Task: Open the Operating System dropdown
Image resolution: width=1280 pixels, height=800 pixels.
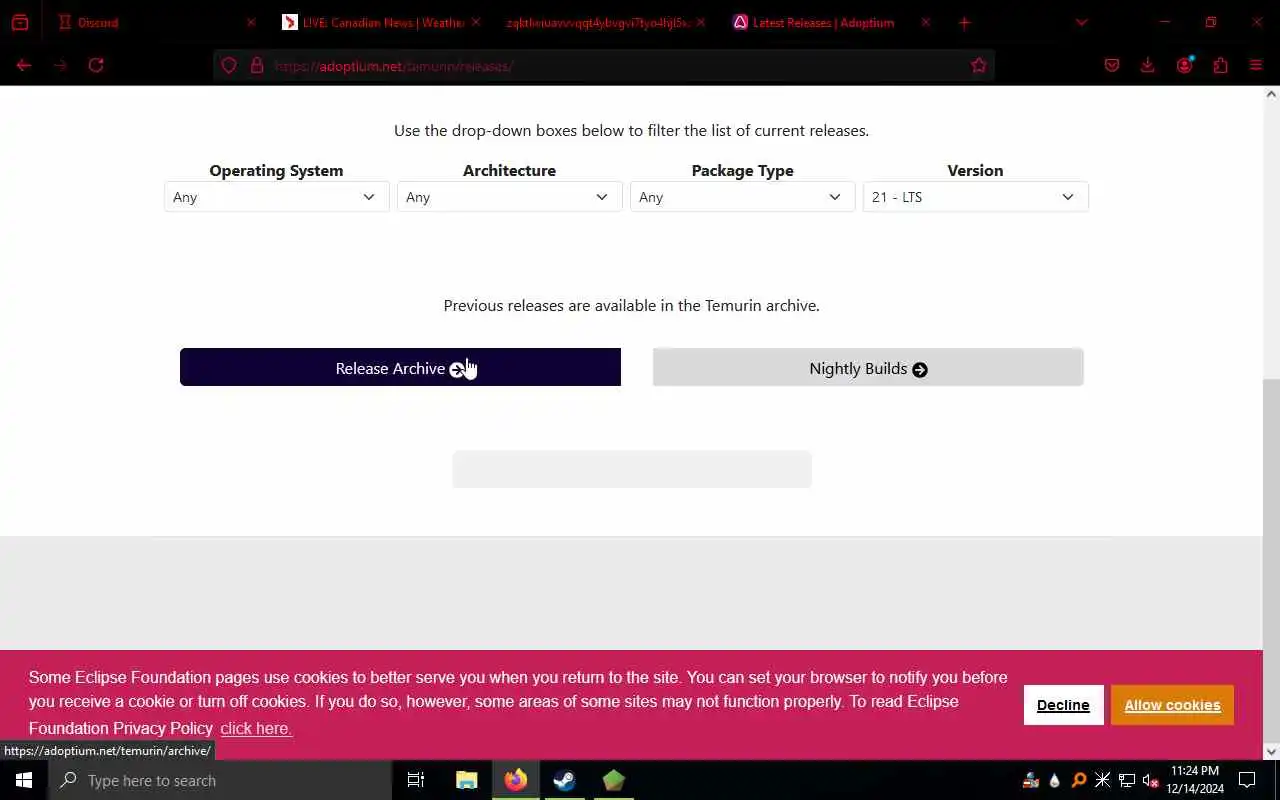Action: coord(276,197)
